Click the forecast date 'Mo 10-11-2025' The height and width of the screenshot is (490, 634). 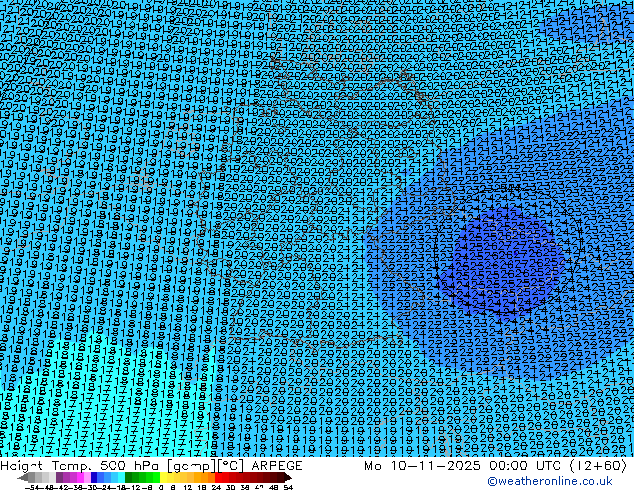pos(423,466)
